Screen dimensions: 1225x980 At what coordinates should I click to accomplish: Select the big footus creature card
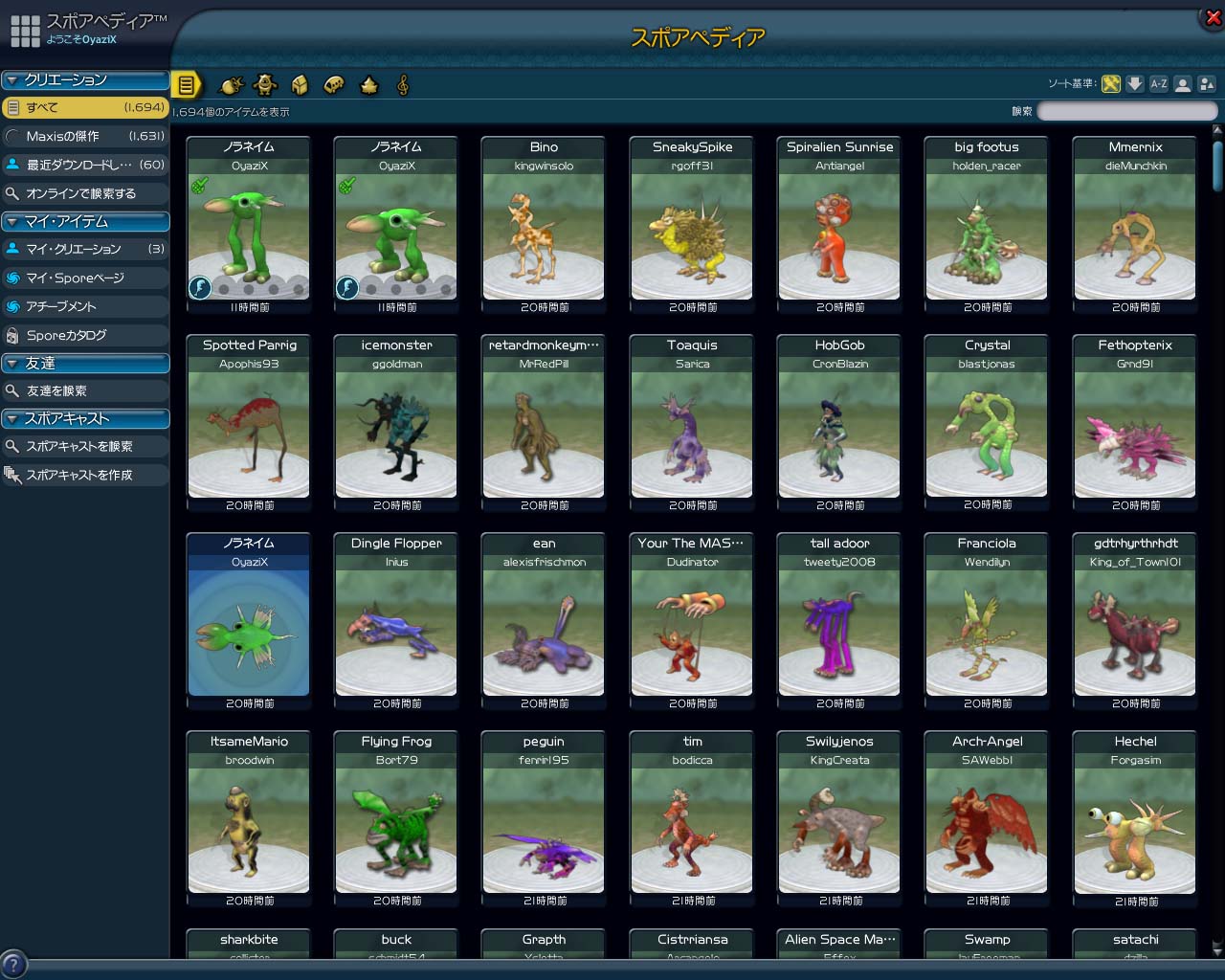tap(987, 225)
